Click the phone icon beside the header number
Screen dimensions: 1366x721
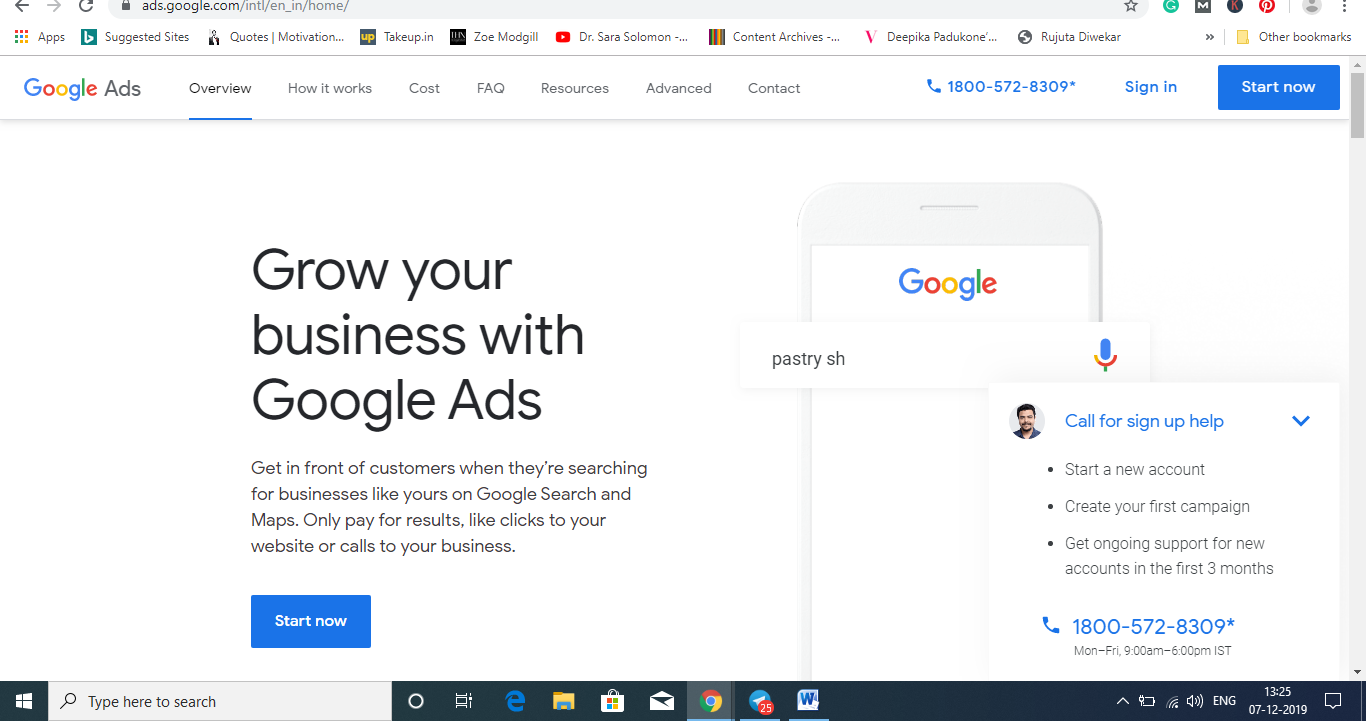(x=934, y=87)
